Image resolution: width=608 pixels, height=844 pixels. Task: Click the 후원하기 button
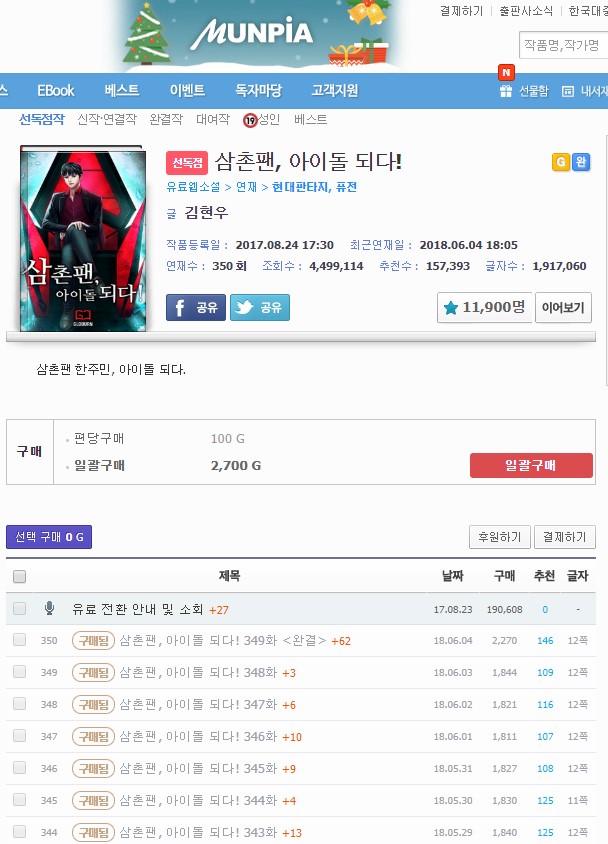click(x=500, y=537)
